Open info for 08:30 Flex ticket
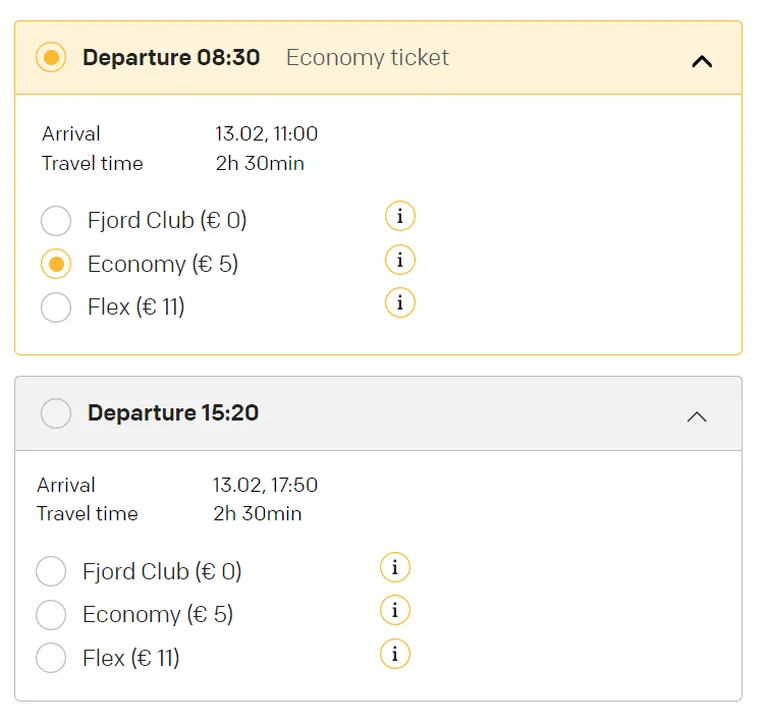 pyautogui.click(x=400, y=303)
